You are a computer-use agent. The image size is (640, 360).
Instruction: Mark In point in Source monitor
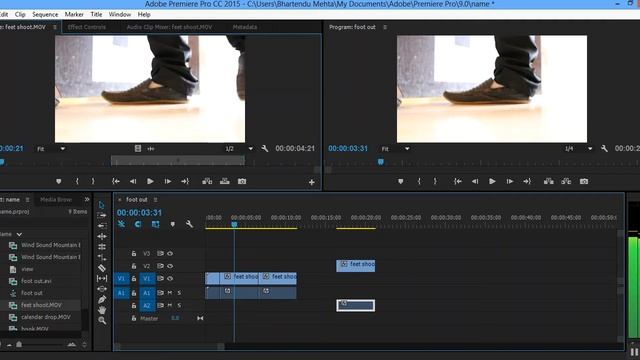(x=77, y=181)
